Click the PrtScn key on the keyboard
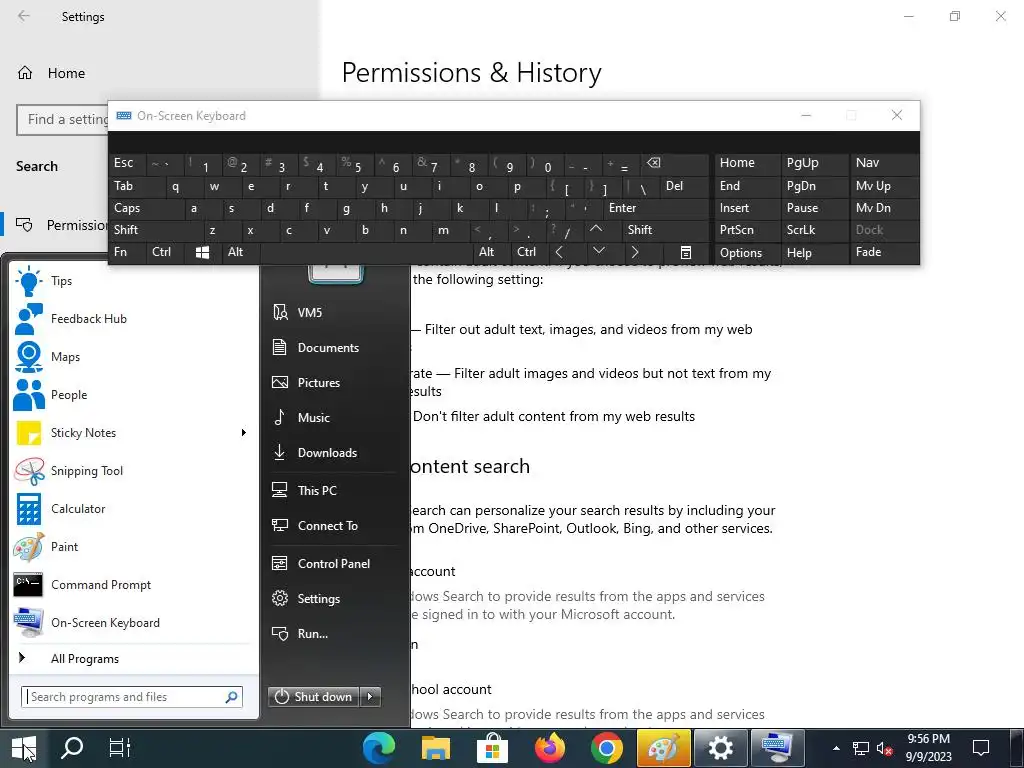 point(747,230)
